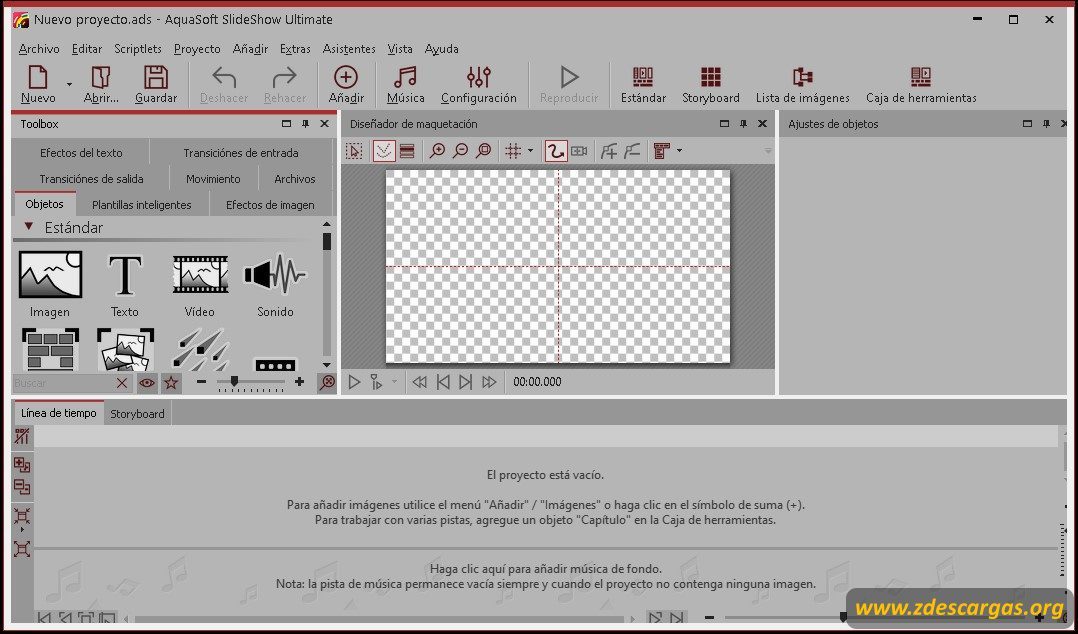Toggle the star favorites filter in Toolbox
1078x634 pixels.
pyautogui.click(x=171, y=383)
